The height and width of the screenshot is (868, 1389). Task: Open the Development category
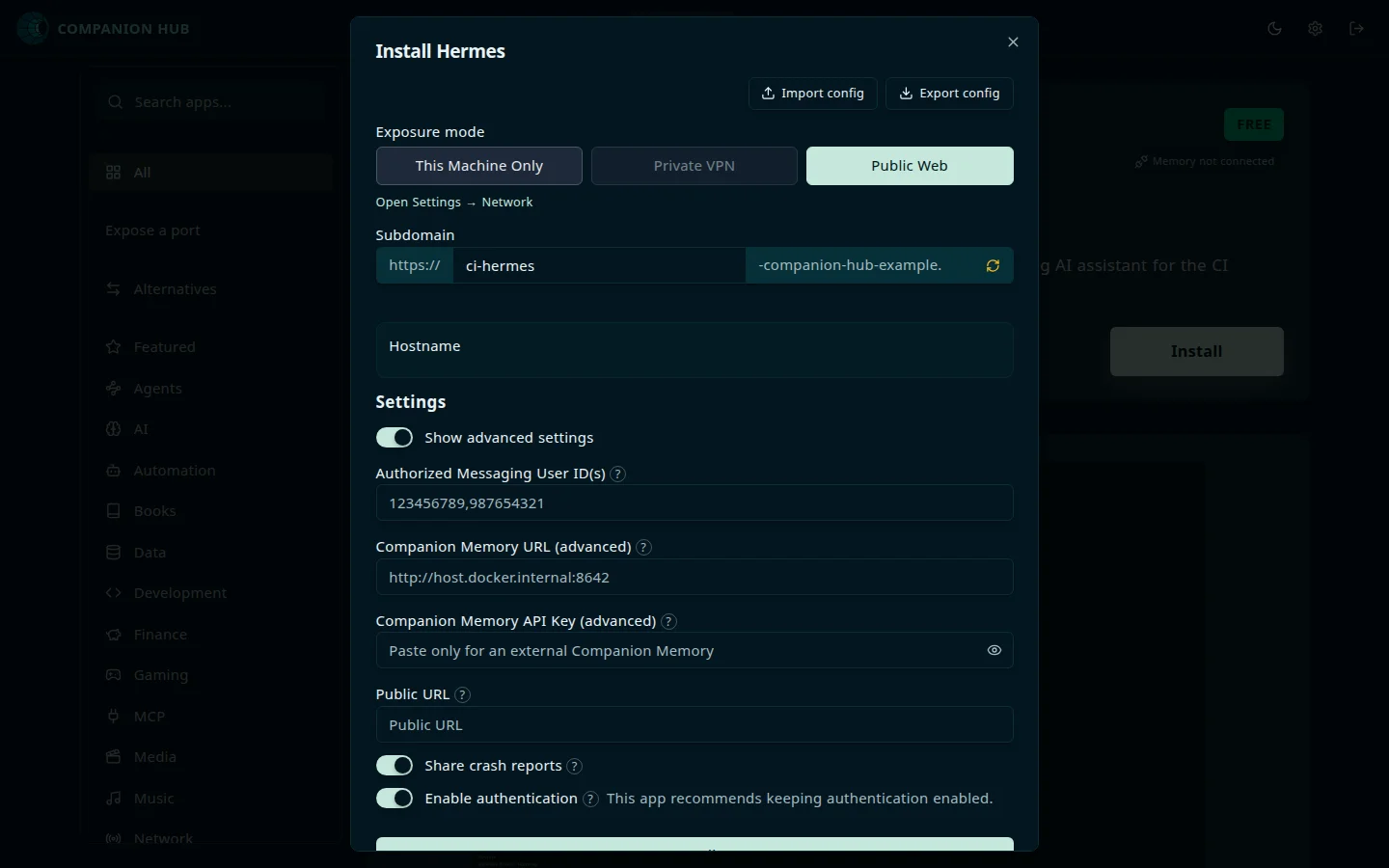pyautogui.click(x=210, y=593)
